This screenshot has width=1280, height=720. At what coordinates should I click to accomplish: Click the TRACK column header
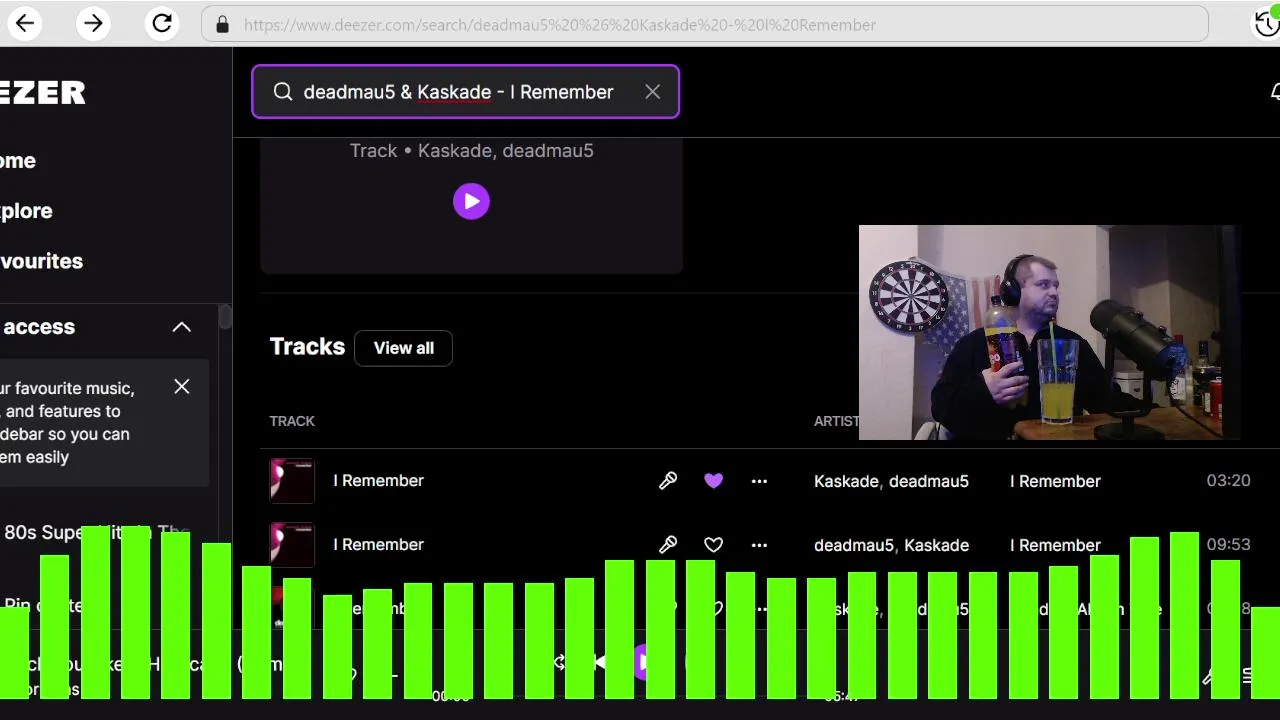(292, 421)
